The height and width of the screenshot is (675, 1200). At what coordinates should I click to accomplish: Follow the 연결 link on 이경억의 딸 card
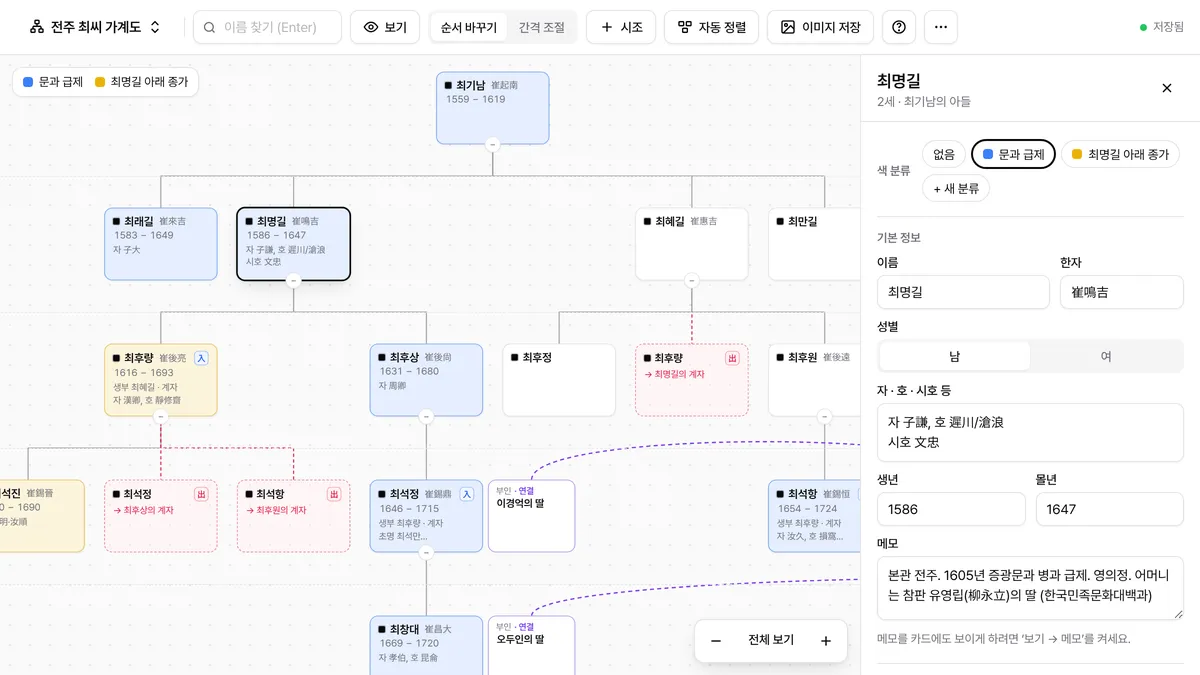(526, 490)
